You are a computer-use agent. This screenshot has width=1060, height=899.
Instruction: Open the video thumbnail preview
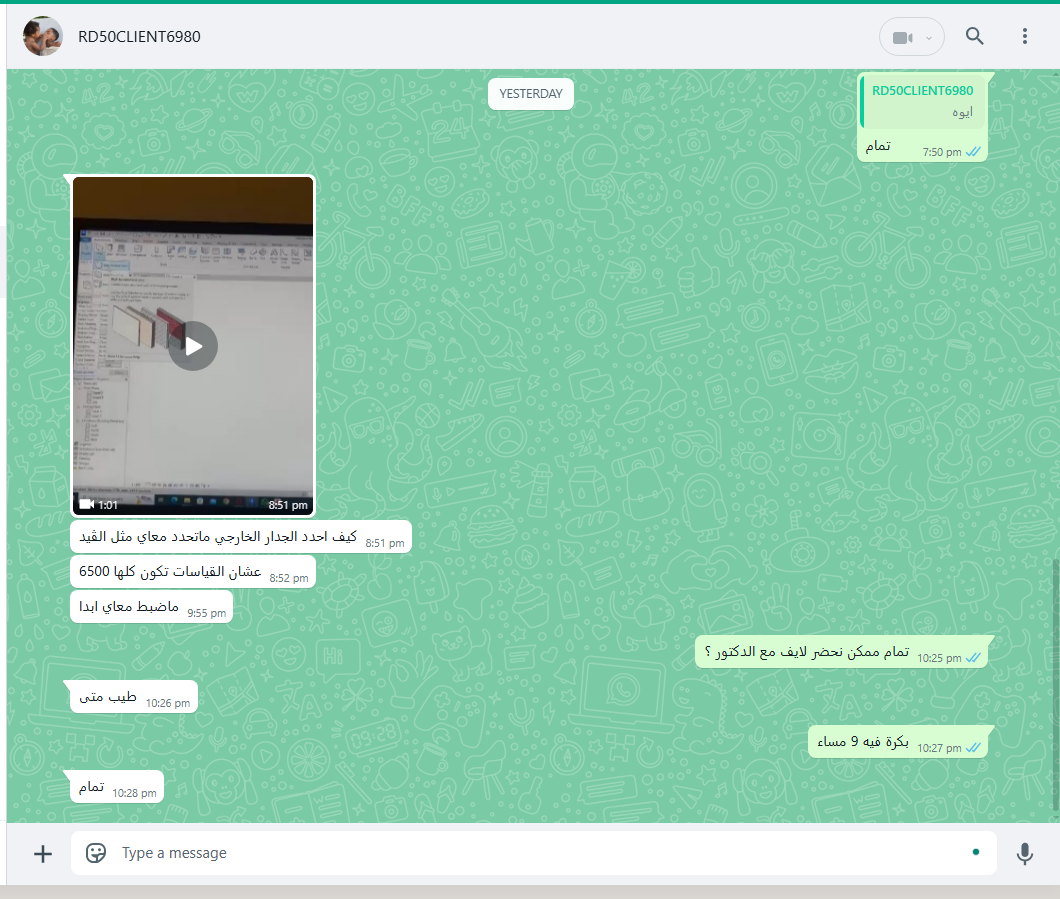coord(193,345)
